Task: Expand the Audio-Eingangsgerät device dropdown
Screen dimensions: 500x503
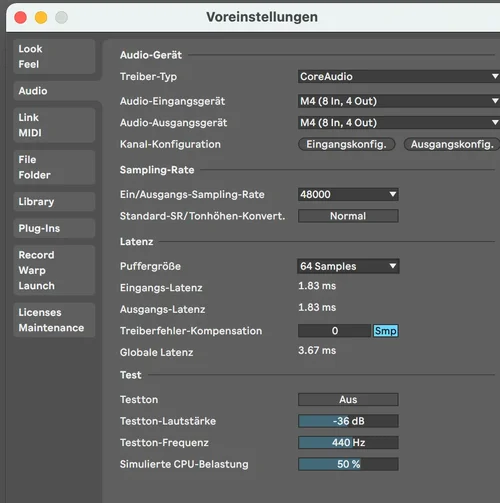Action: click(399, 101)
